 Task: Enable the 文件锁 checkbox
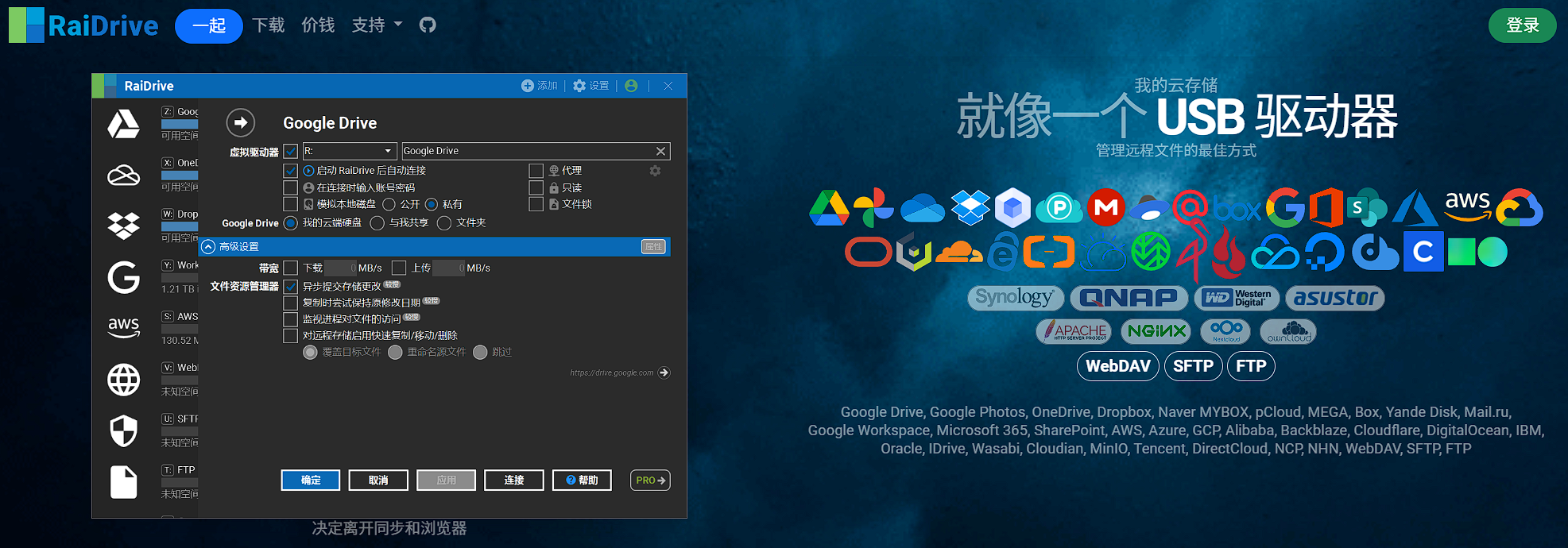536,204
